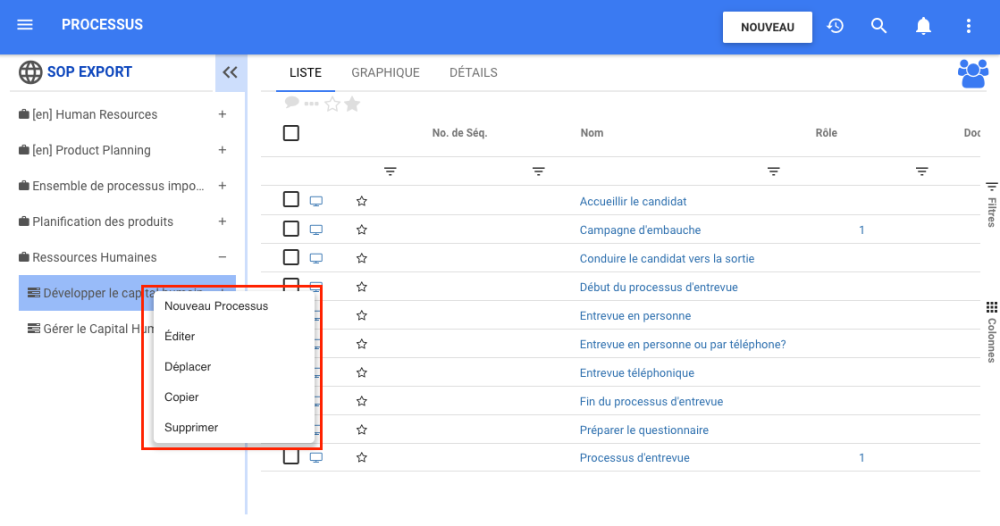The image size is (1000, 526).
Task: Collapse the SOP Export sidebar panel
Action: pyautogui.click(x=230, y=72)
